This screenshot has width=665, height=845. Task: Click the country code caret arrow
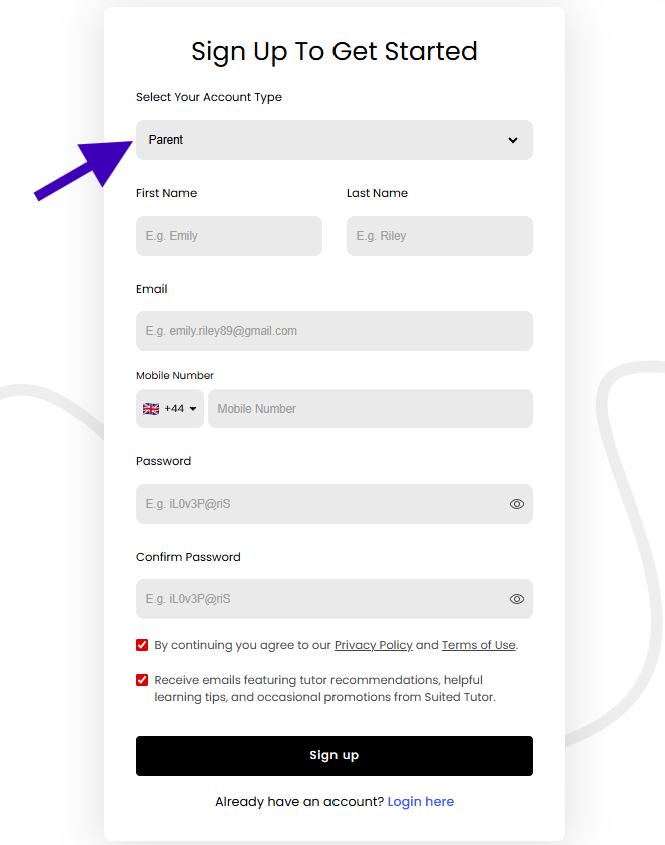pyautogui.click(x=193, y=409)
